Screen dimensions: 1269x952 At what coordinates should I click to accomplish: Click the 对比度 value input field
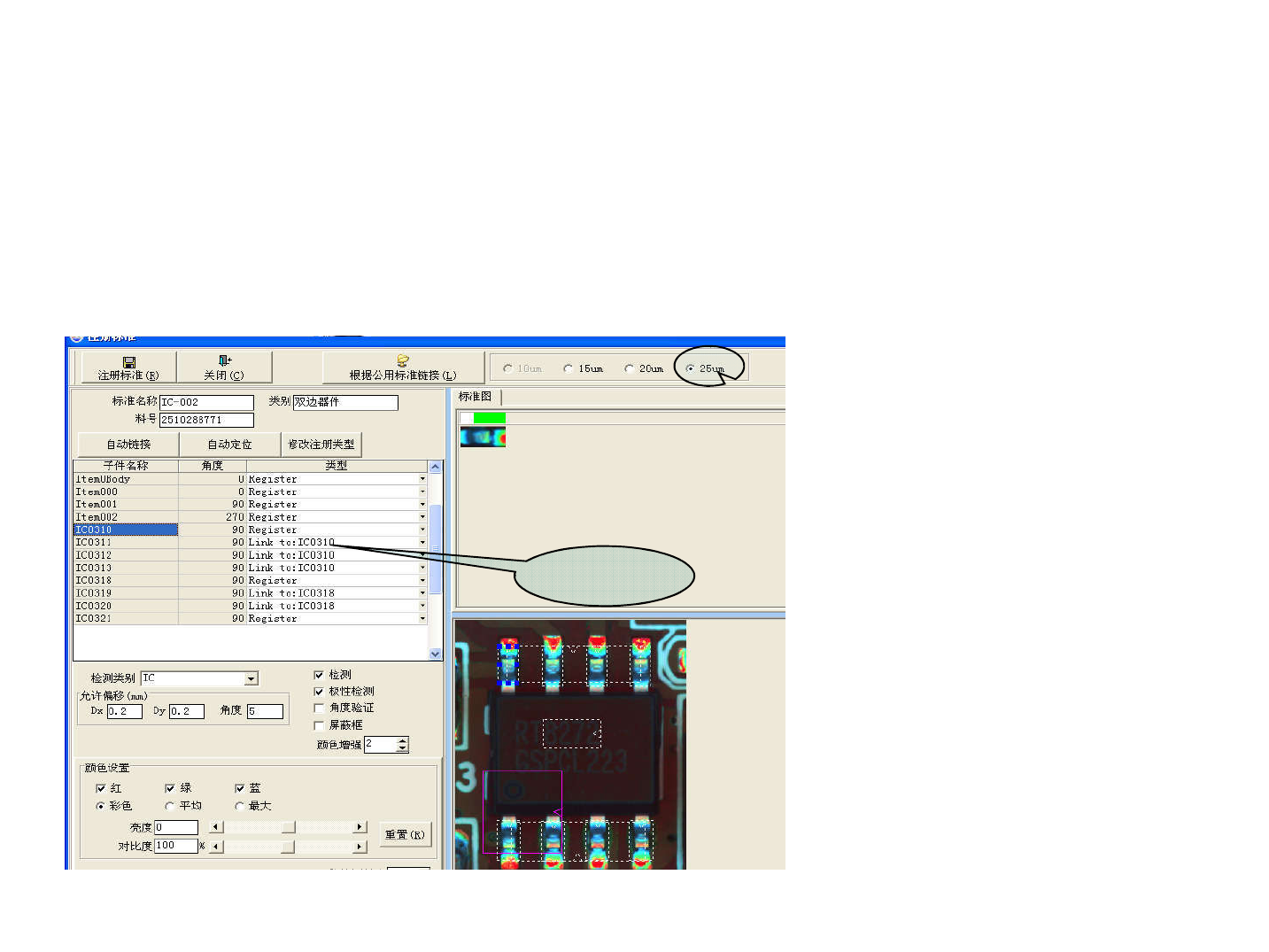point(176,846)
